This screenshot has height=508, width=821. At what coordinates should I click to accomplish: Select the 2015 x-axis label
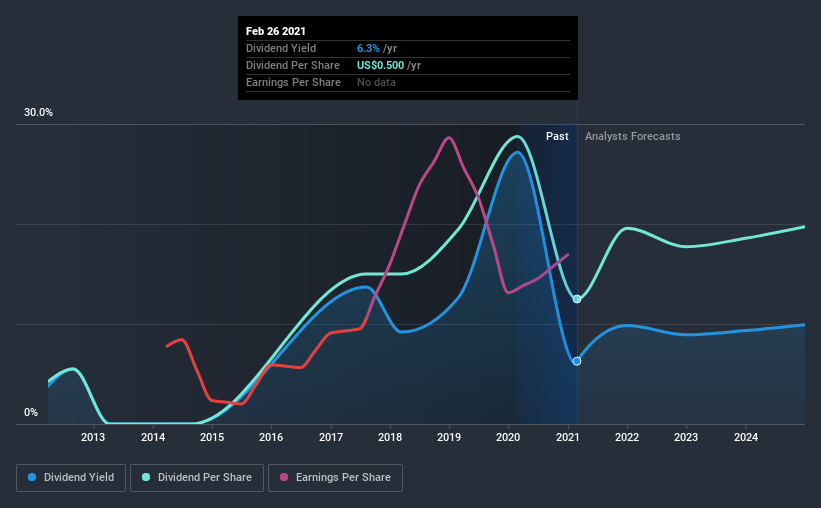(x=212, y=437)
